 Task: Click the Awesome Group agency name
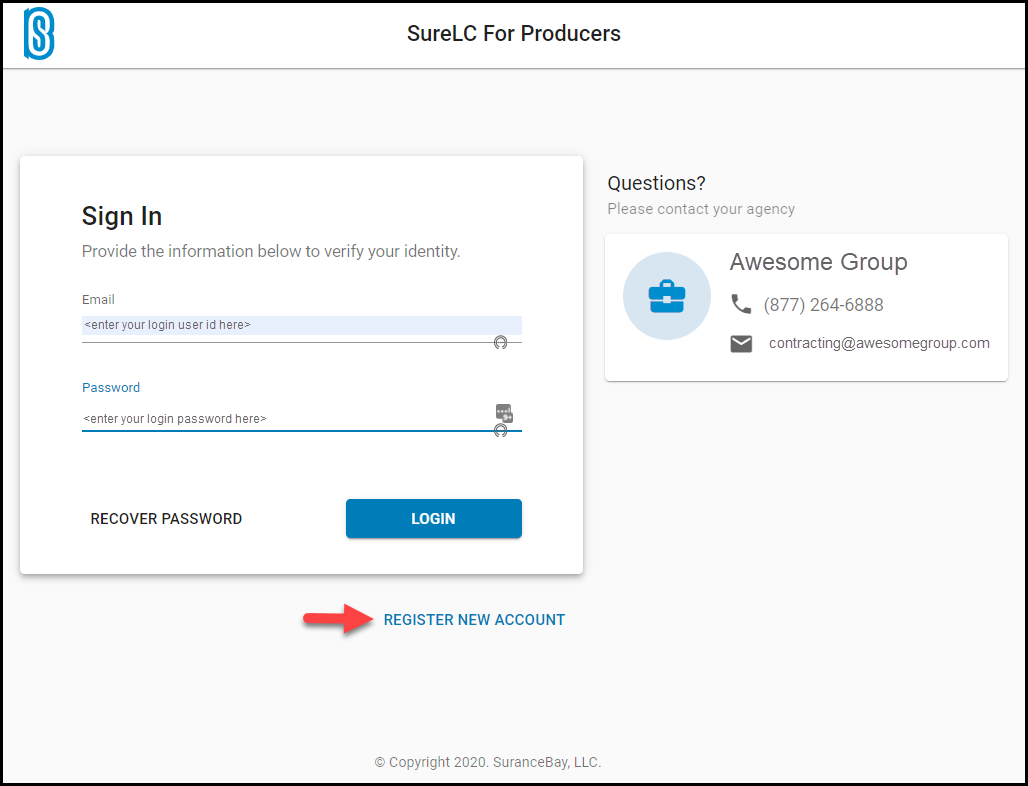[x=818, y=262]
